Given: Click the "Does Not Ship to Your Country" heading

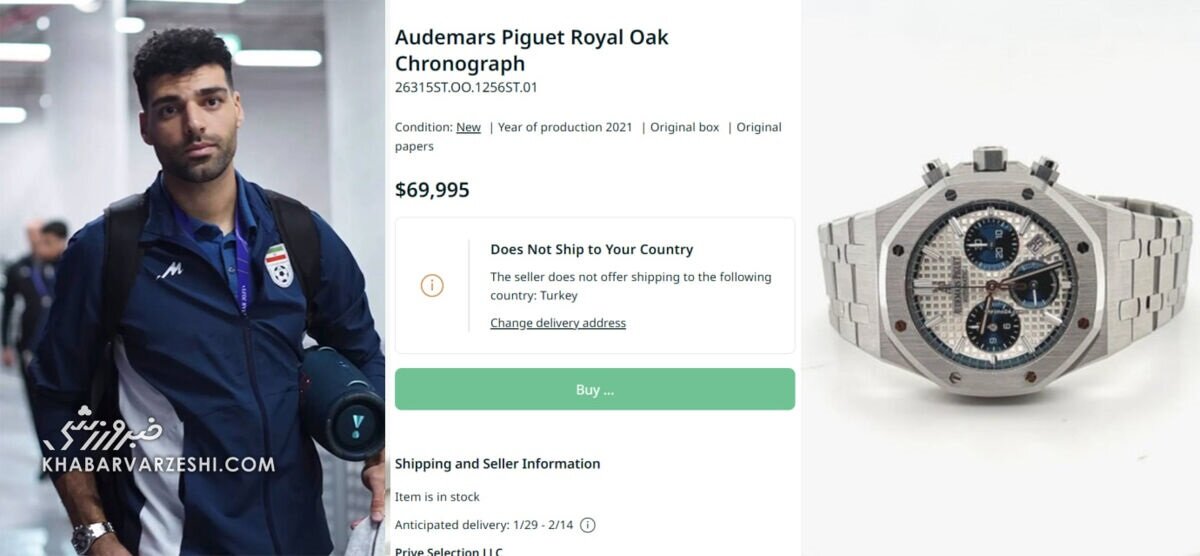Looking at the screenshot, I should pos(591,249).
